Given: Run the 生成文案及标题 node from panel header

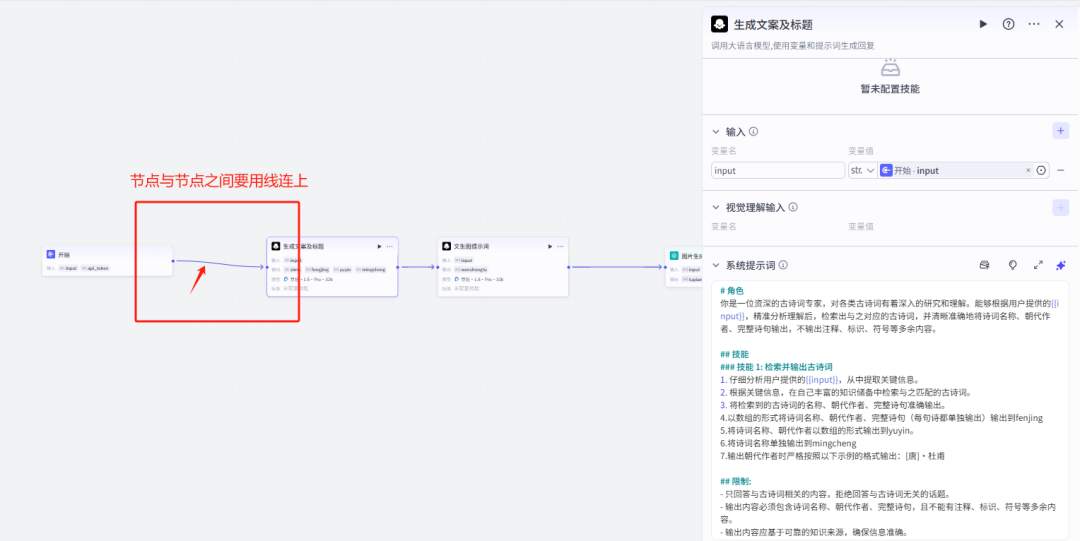Looking at the screenshot, I should (x=983, y=24).
